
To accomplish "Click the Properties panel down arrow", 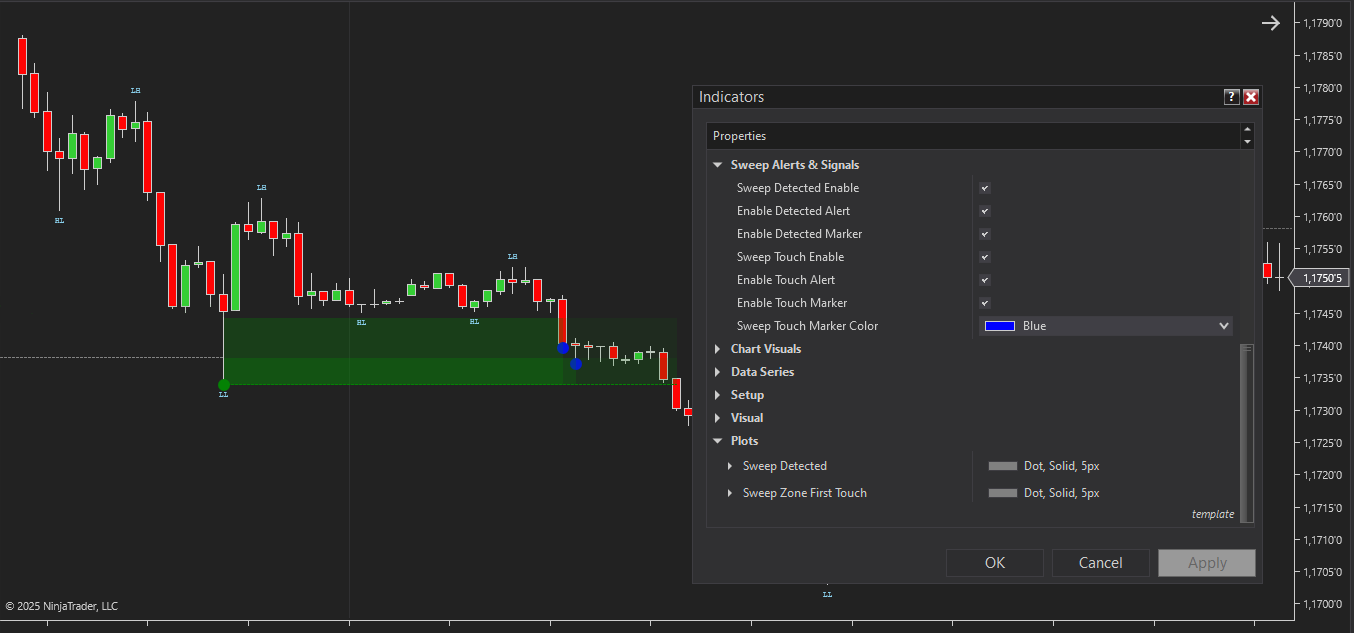I will click(1246, 142).
